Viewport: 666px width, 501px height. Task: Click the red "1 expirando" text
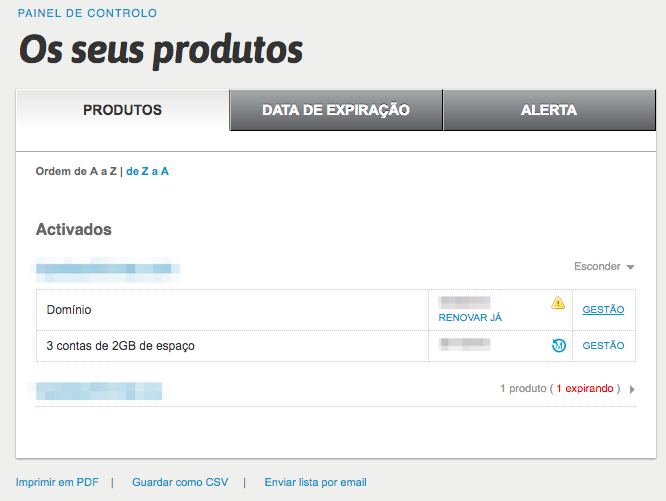coord(585,388)
